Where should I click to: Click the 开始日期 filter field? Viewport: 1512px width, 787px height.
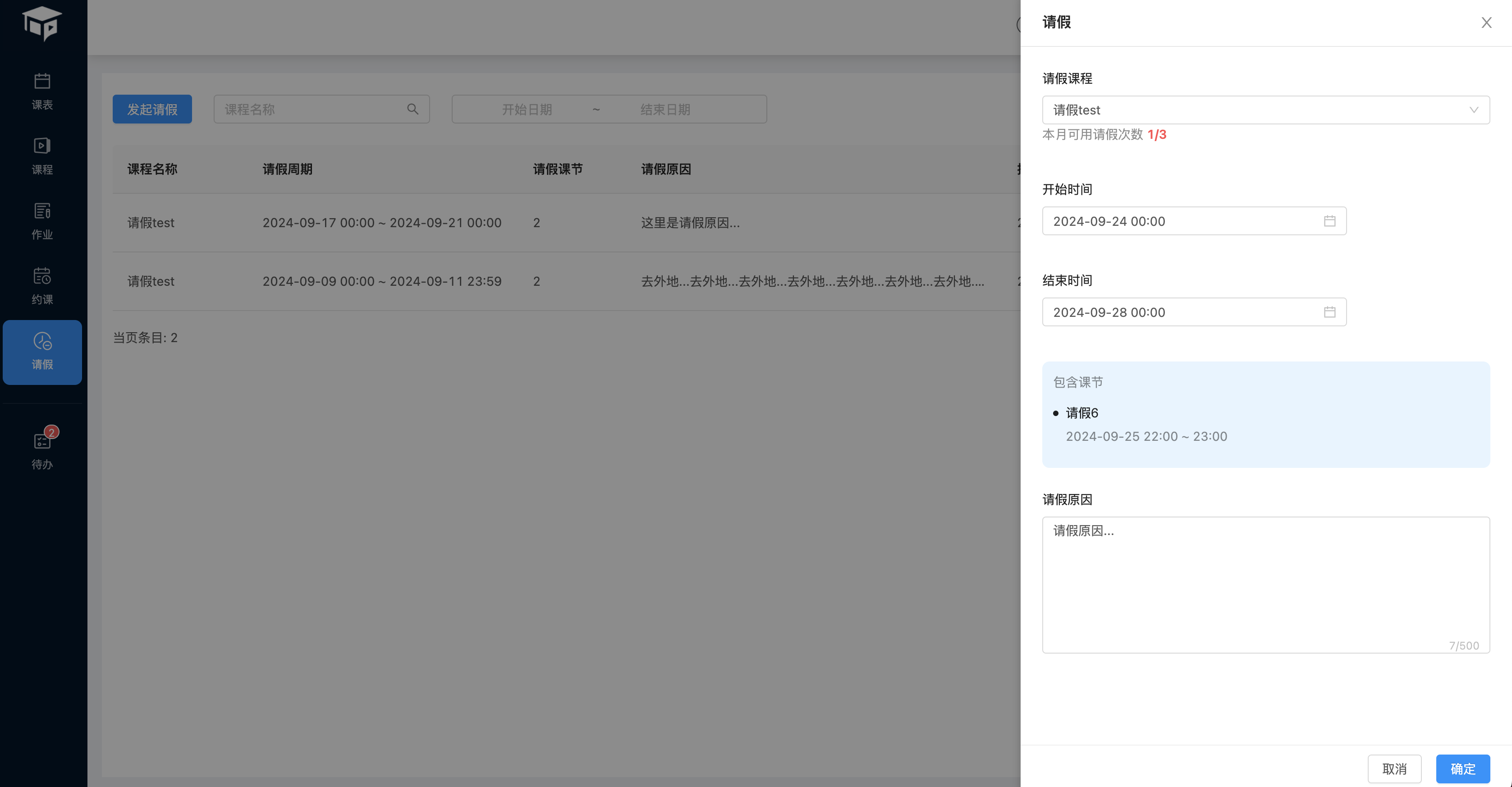click(x=527, y=109)
